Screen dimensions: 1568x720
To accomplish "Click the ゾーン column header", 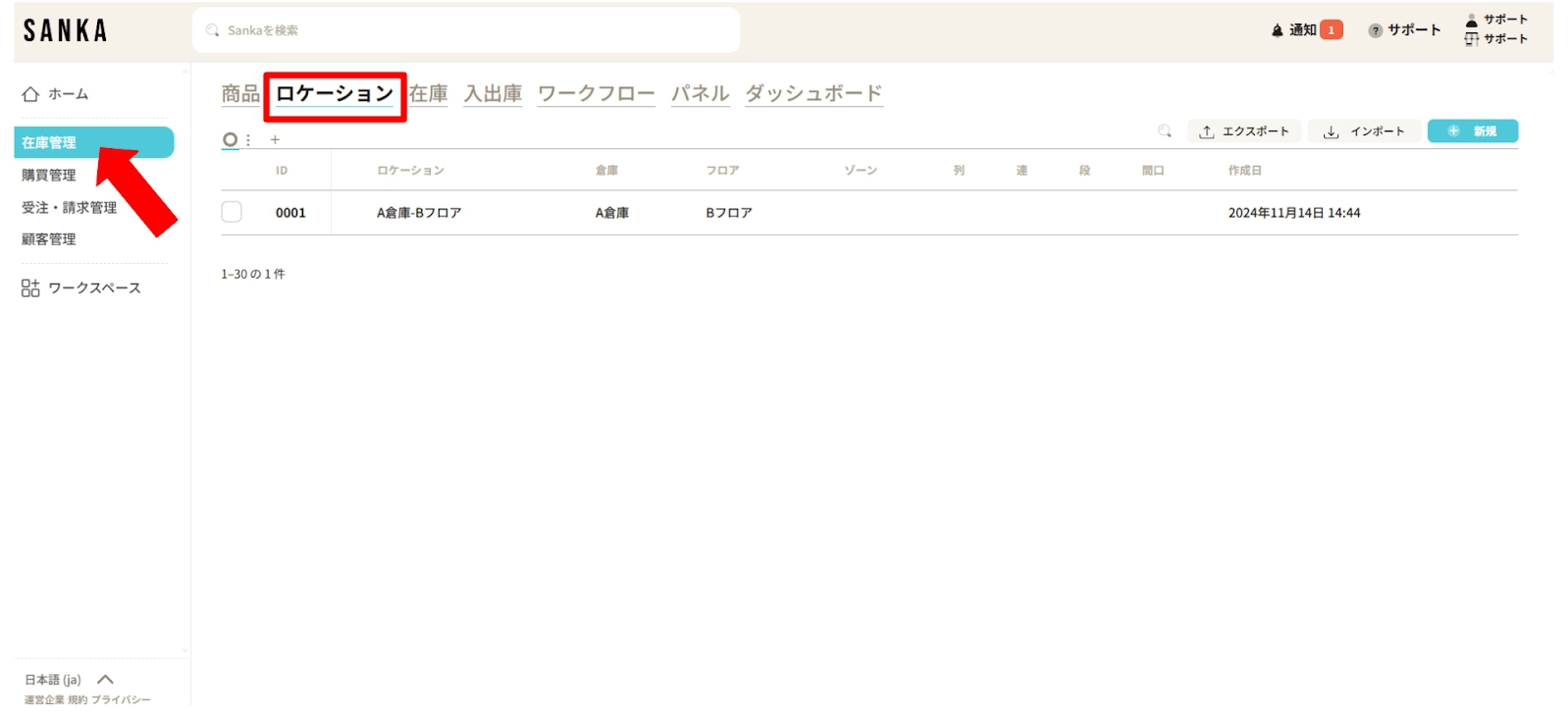I will tap(861, 171).
